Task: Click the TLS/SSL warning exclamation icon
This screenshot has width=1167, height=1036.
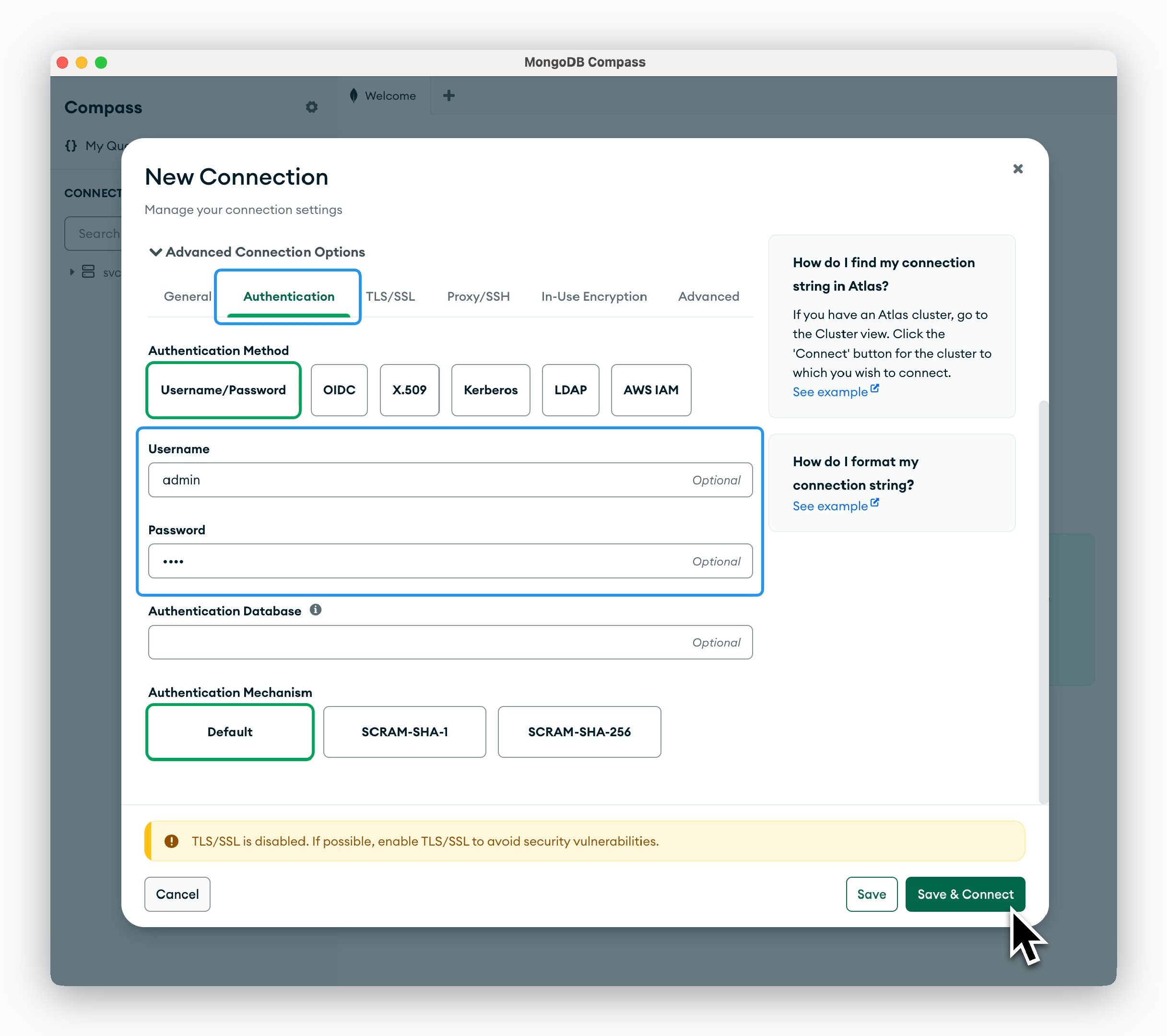Action: click(171, 841)
